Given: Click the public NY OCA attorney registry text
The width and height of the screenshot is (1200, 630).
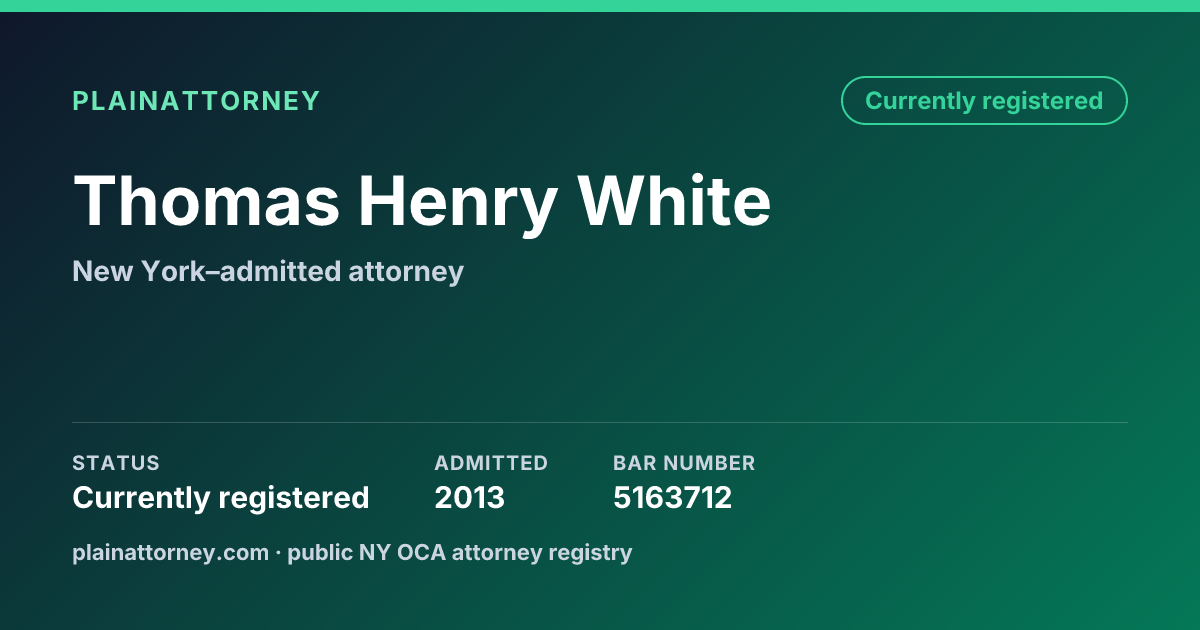Looking at the screenshot, I should (x=460, y=552).
